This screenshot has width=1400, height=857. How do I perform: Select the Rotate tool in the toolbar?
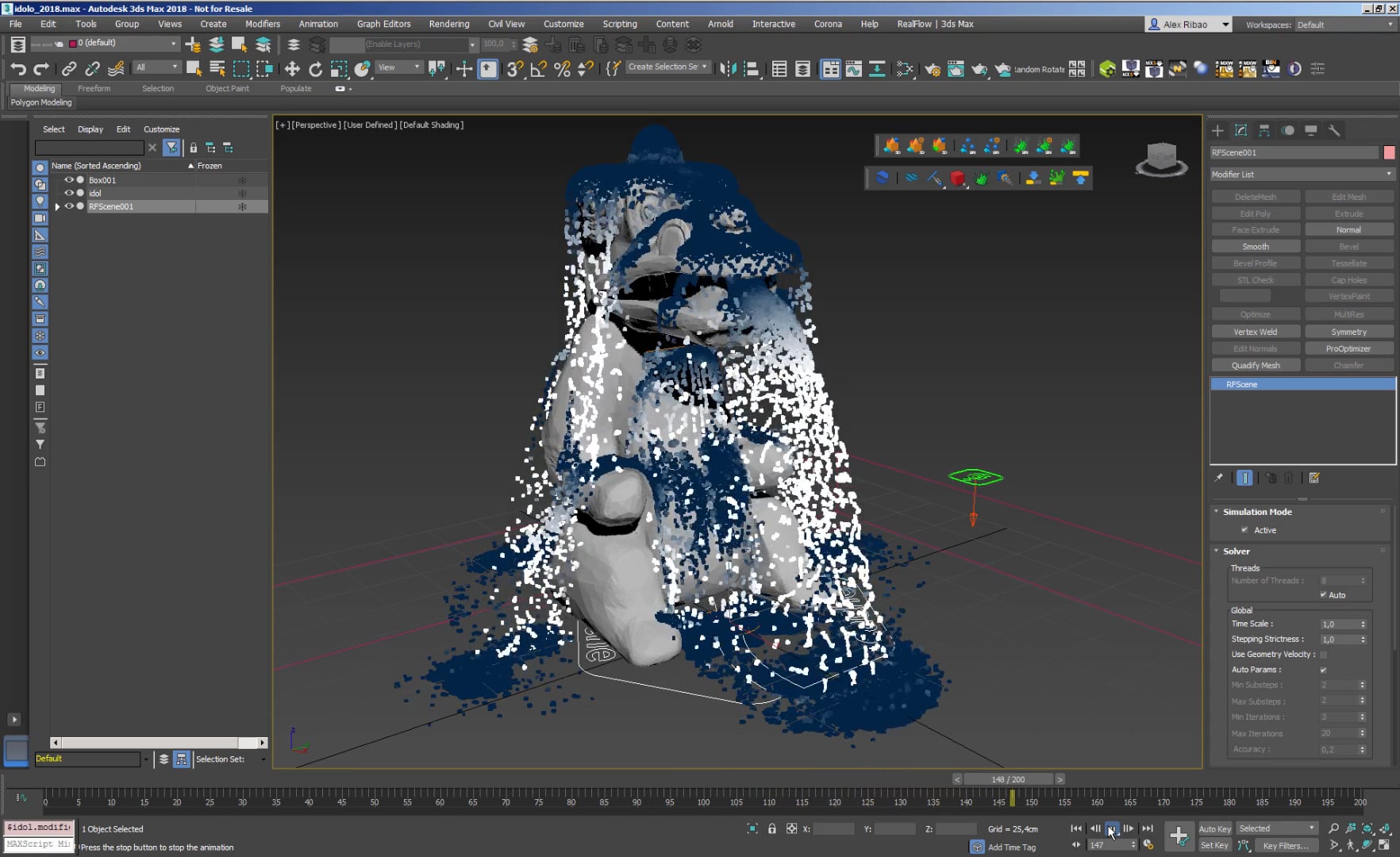tap(315, 67)
